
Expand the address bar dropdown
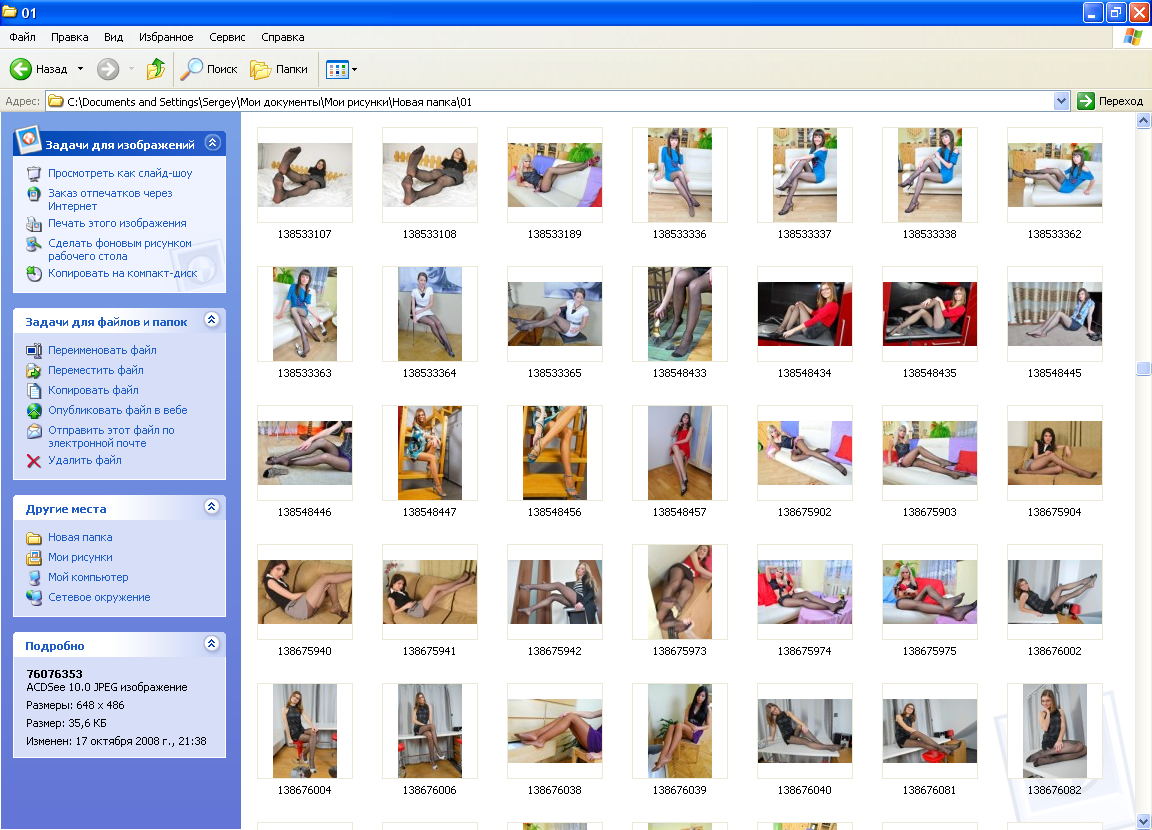[1061, 101]
